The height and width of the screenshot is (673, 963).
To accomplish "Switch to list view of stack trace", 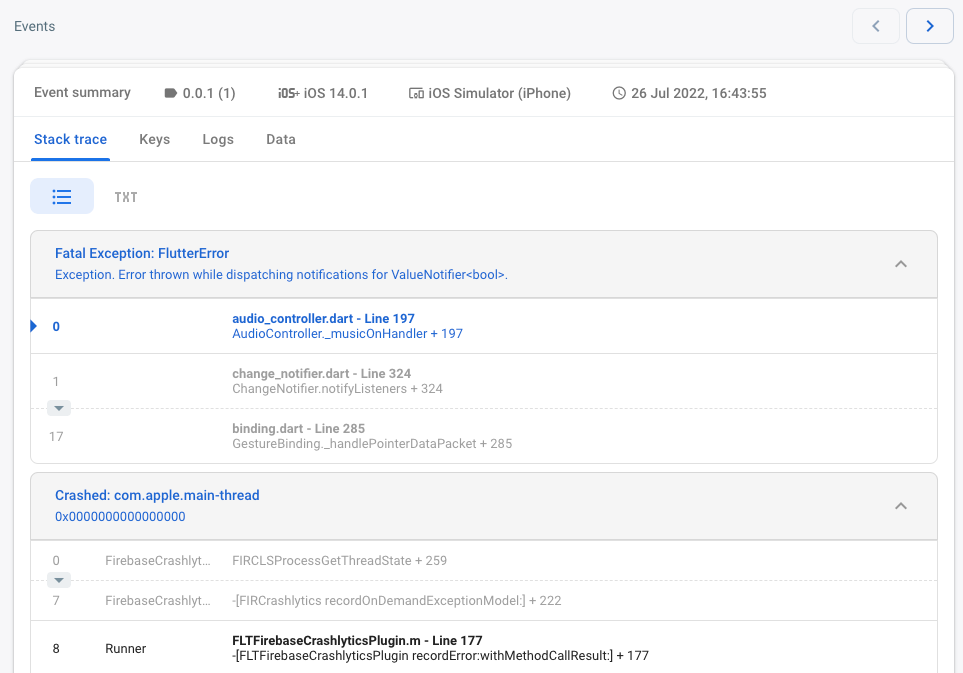I will (62, 196).
